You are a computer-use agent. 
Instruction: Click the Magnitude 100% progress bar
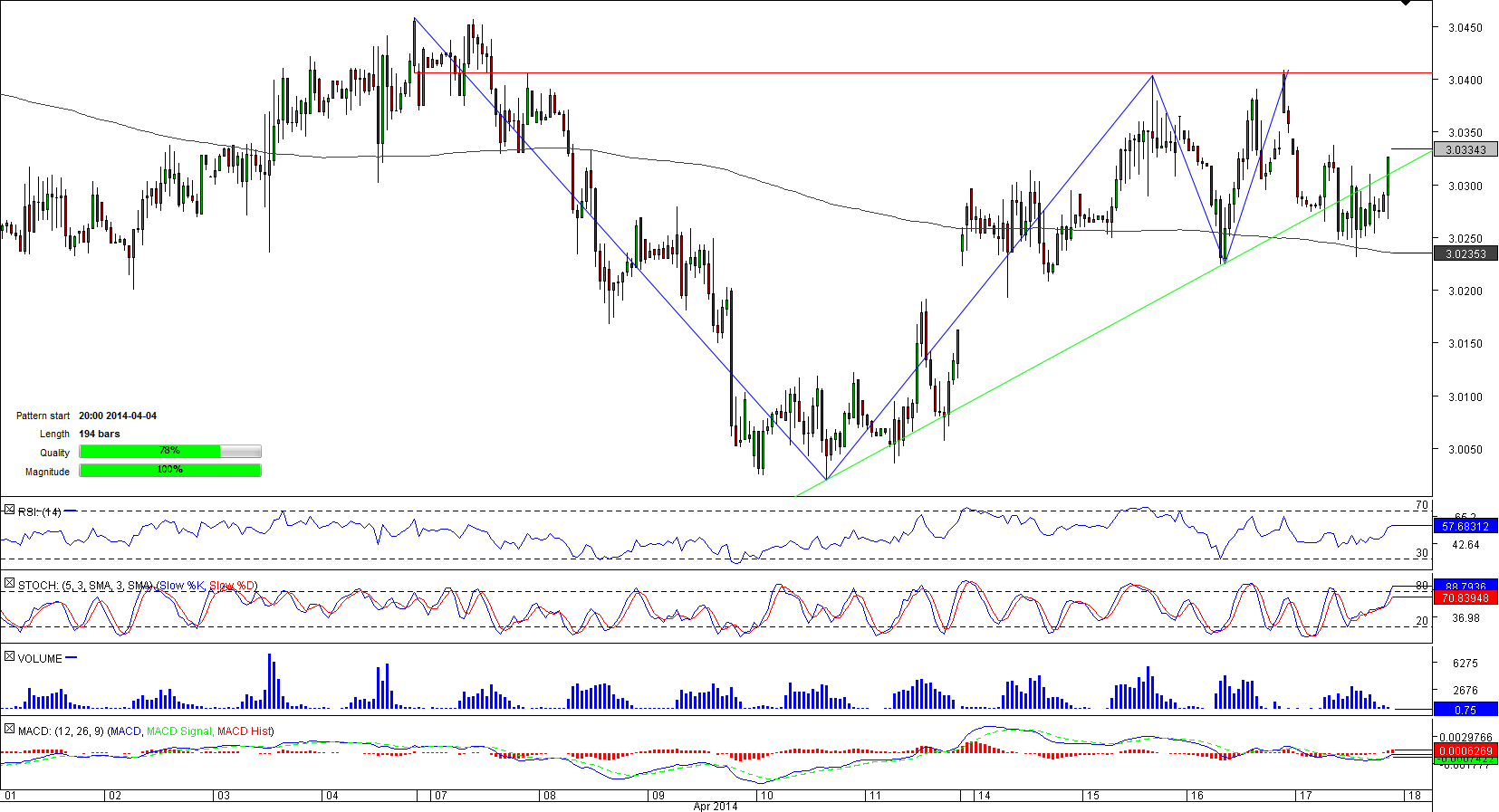[170, 470]
